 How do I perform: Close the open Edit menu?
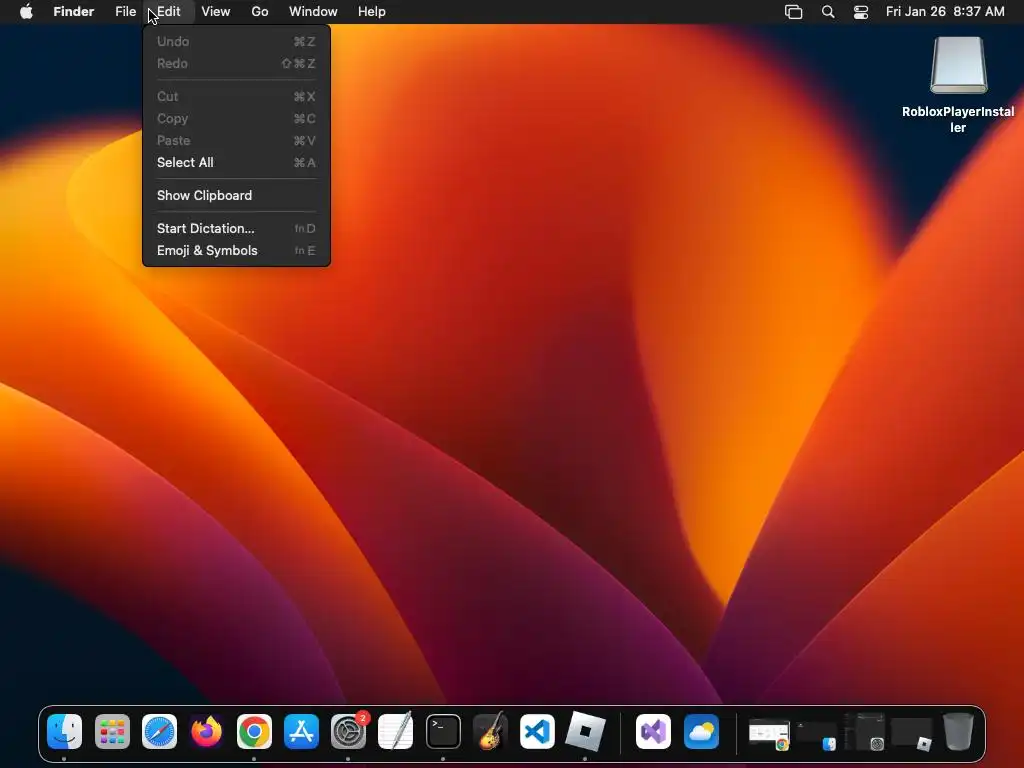pyautogui.click(x=168, y=12)
